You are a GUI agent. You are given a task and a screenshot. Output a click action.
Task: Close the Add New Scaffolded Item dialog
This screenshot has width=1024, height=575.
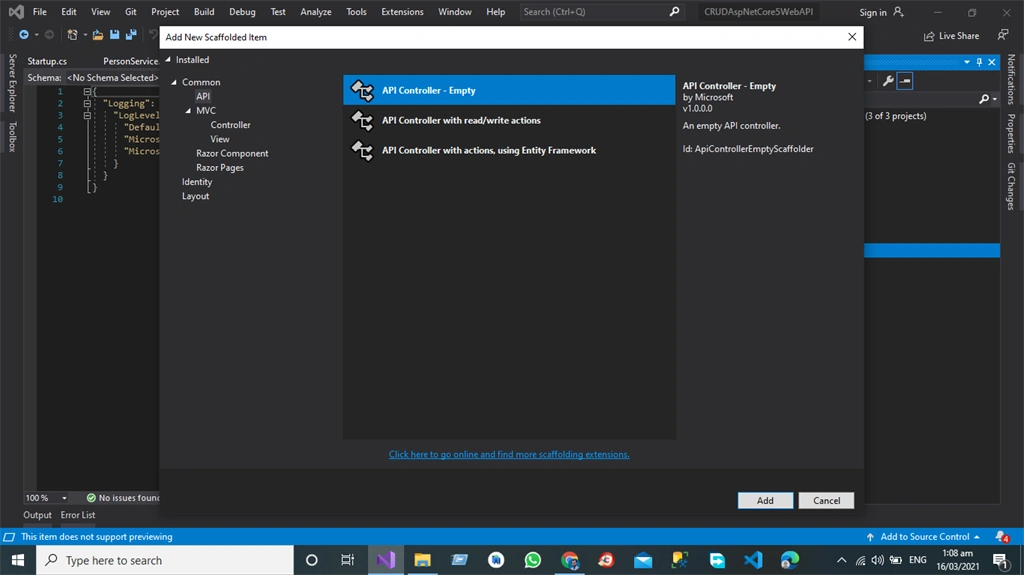[852, 37]
